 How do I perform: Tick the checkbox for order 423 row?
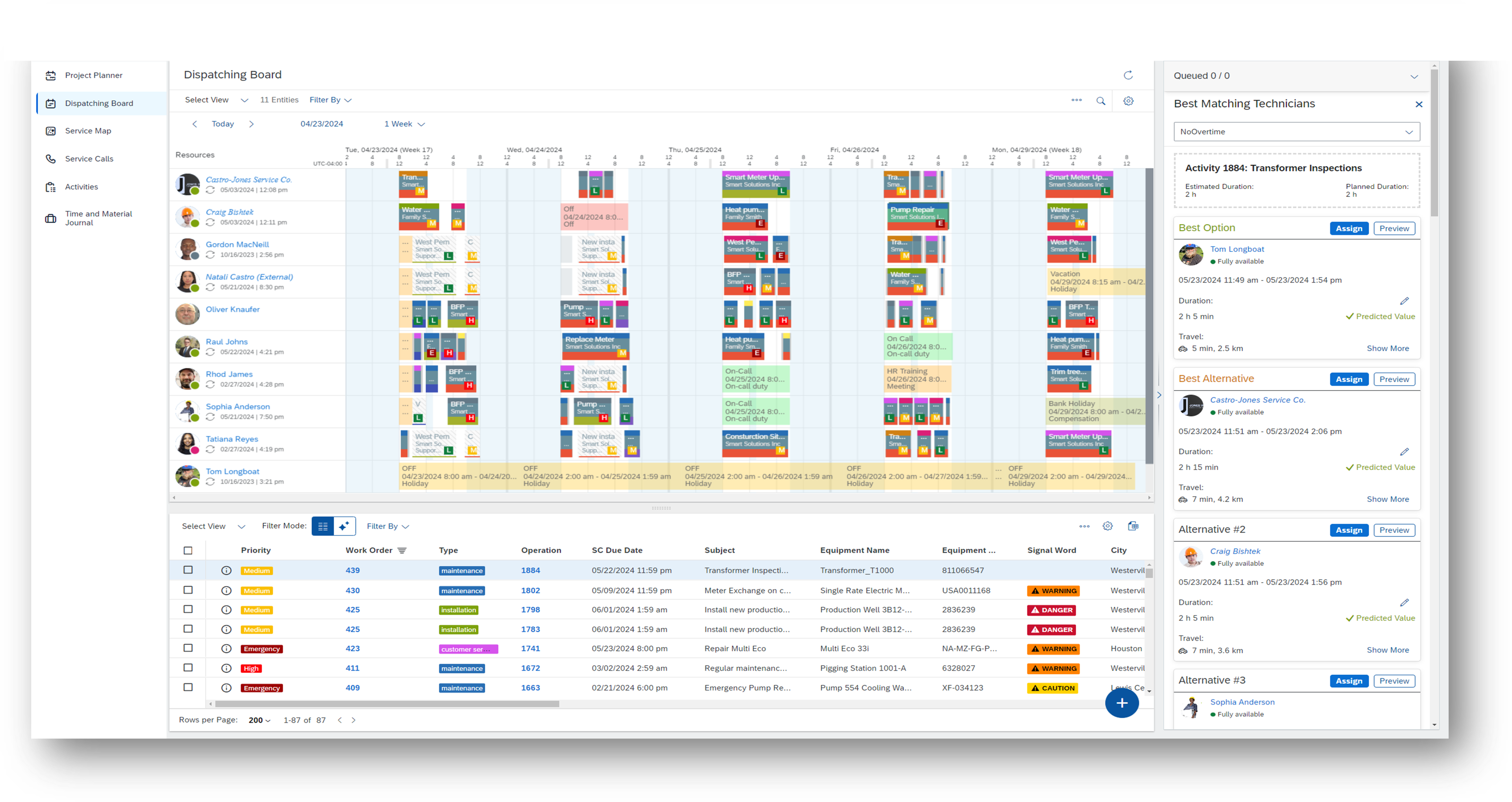pyautogui.click(x=188, y=648)
